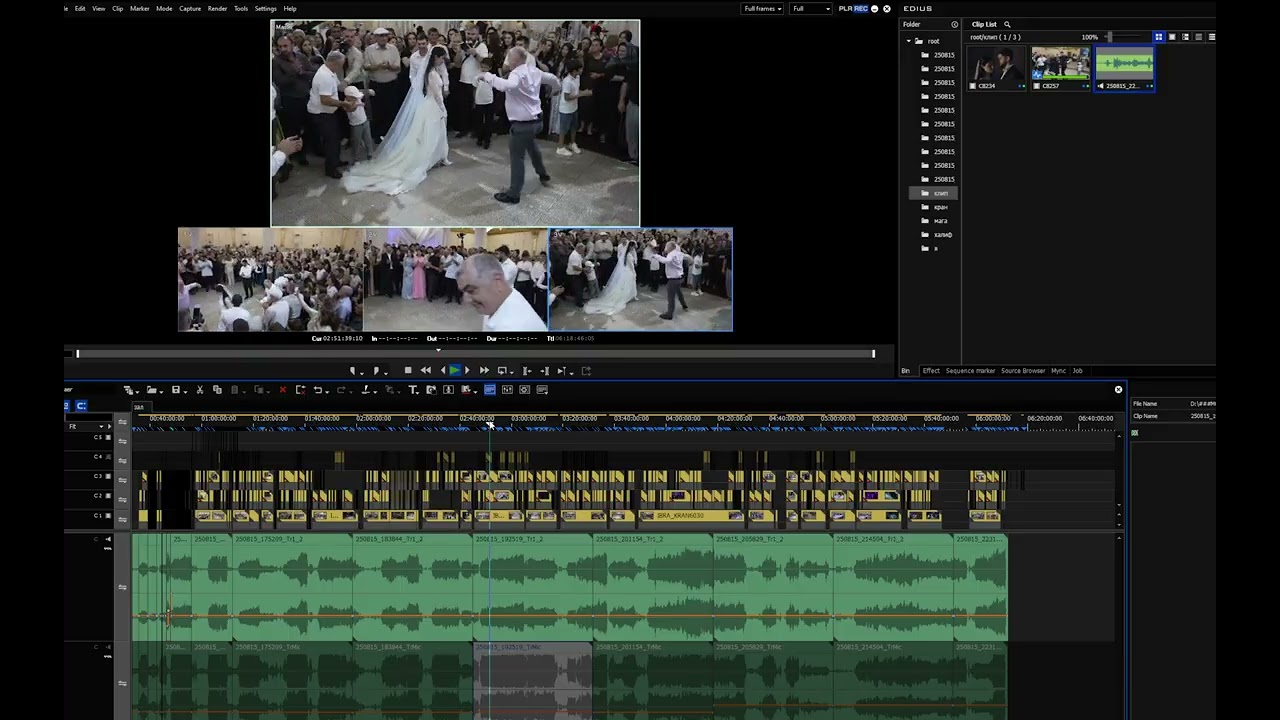Toggle the highlighted multicam mode icon in the timeline toolbar
1280x720 pixels.
point(489,390)
